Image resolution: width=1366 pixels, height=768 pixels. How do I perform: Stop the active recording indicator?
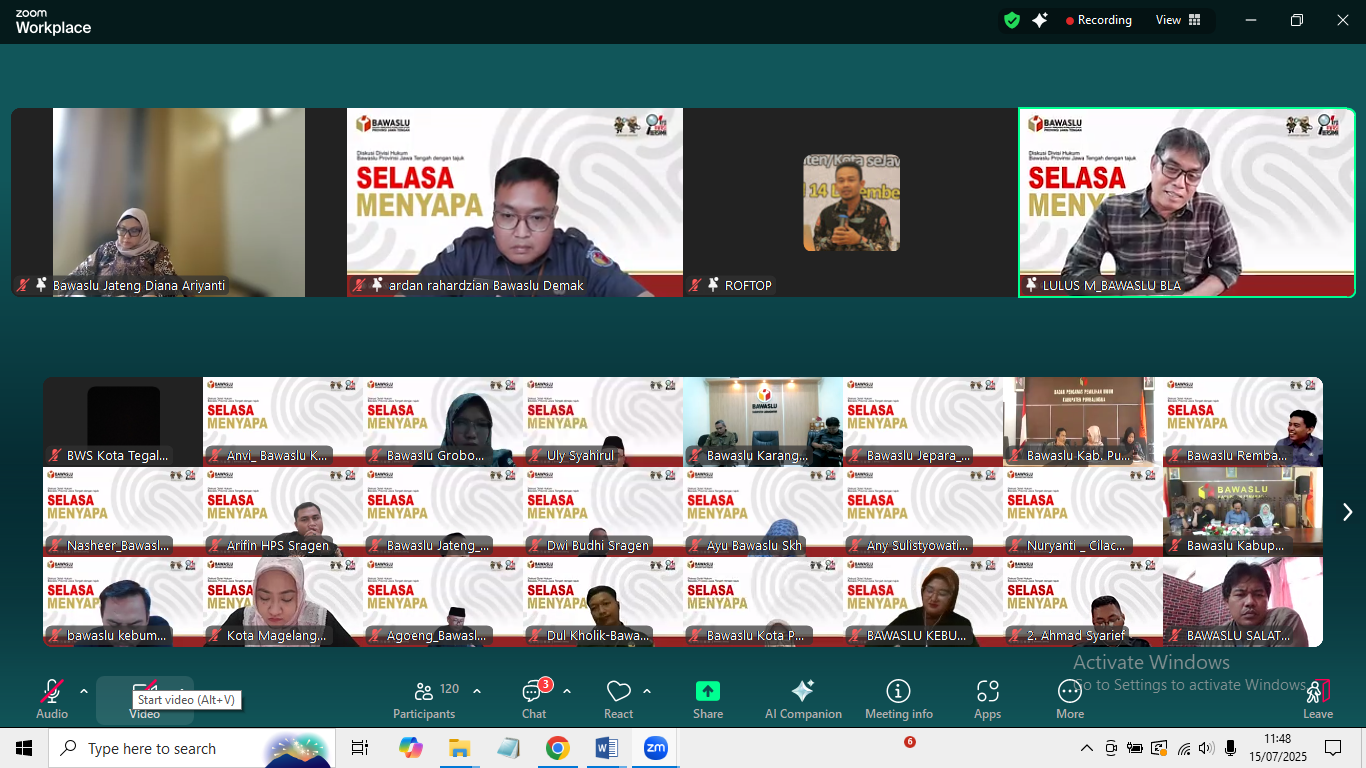tap(1100, 19)
